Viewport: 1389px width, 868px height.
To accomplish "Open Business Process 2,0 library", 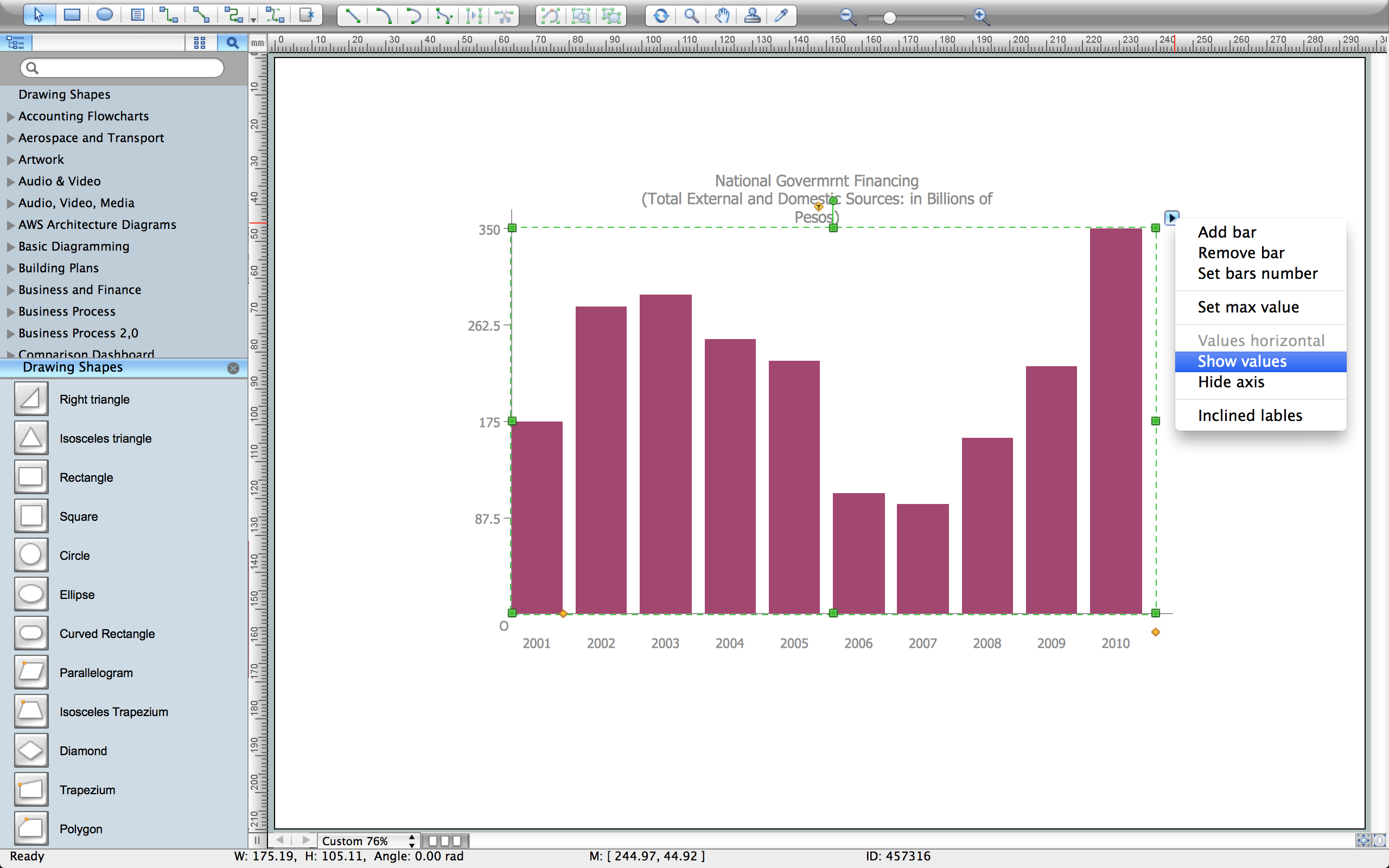I will coord(78,333).
